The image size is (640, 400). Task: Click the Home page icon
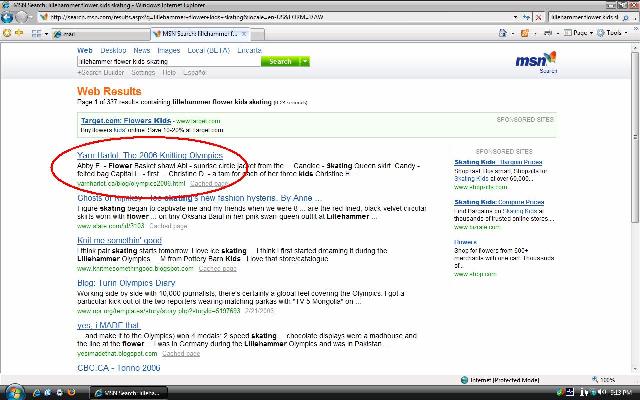[503, 33]
